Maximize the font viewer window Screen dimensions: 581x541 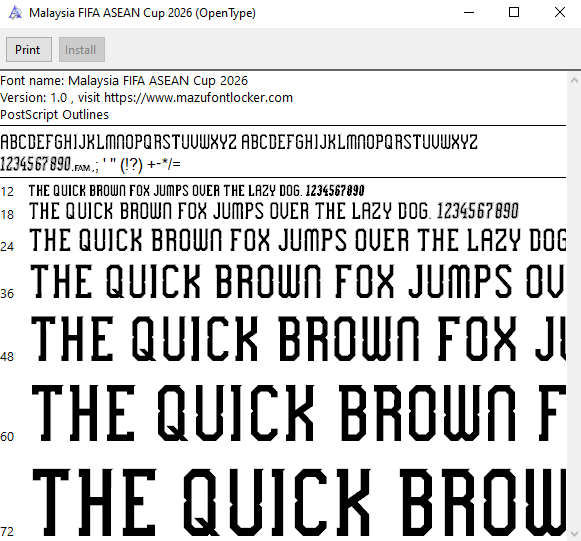(x=514, y=13)
